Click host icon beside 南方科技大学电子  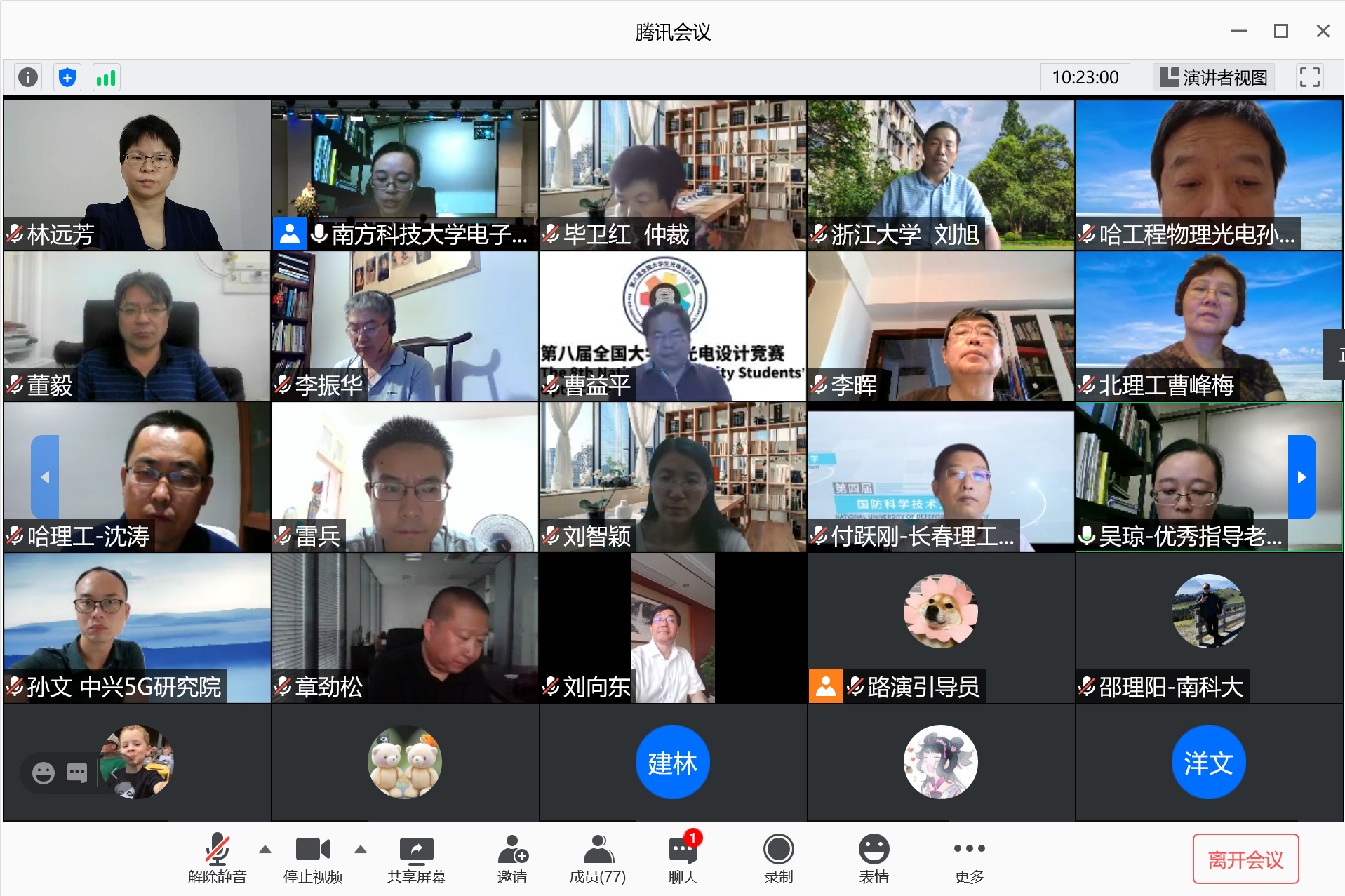[x=289, y=234]
